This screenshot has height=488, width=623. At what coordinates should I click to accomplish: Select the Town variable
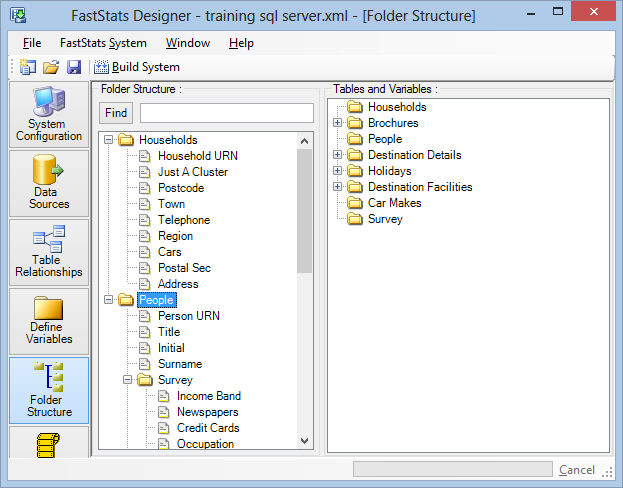pyautogui.click(x=172, y=204)
